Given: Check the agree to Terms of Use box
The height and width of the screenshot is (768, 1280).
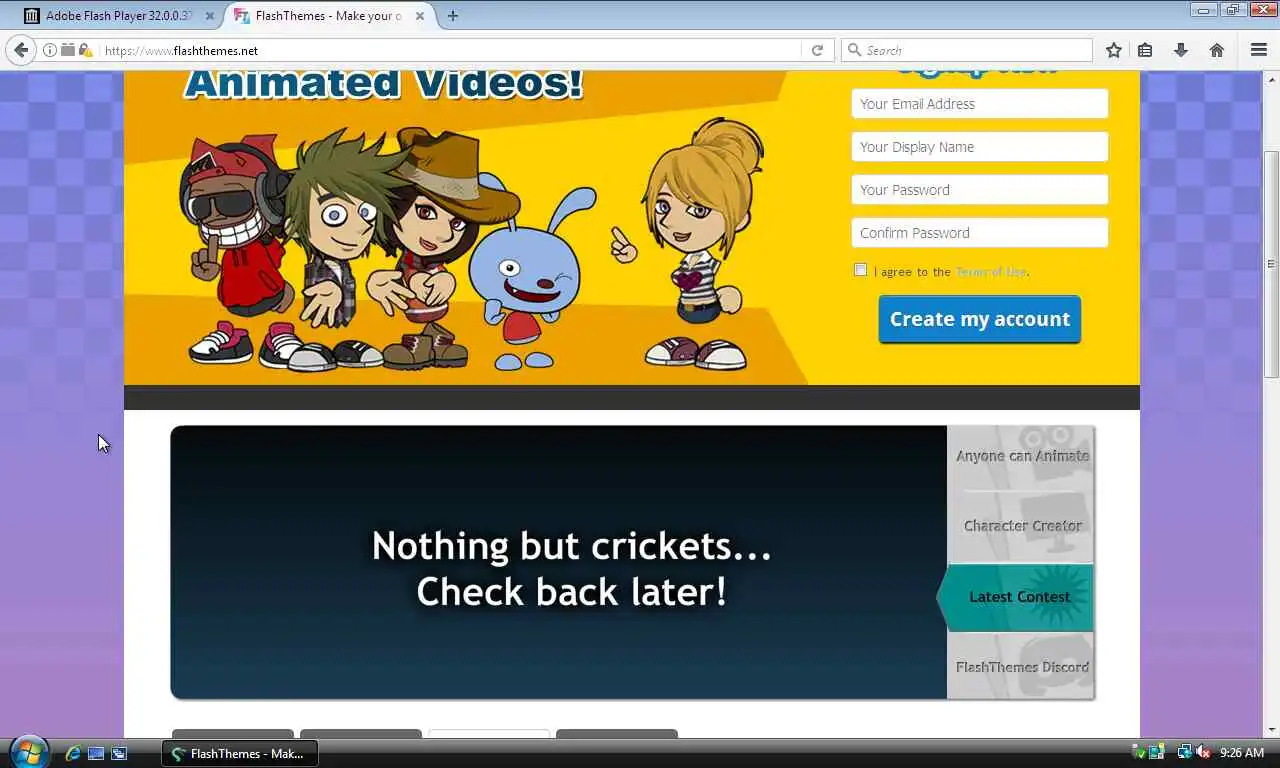Looking at the screenshot, I should [x=861, y=270].
